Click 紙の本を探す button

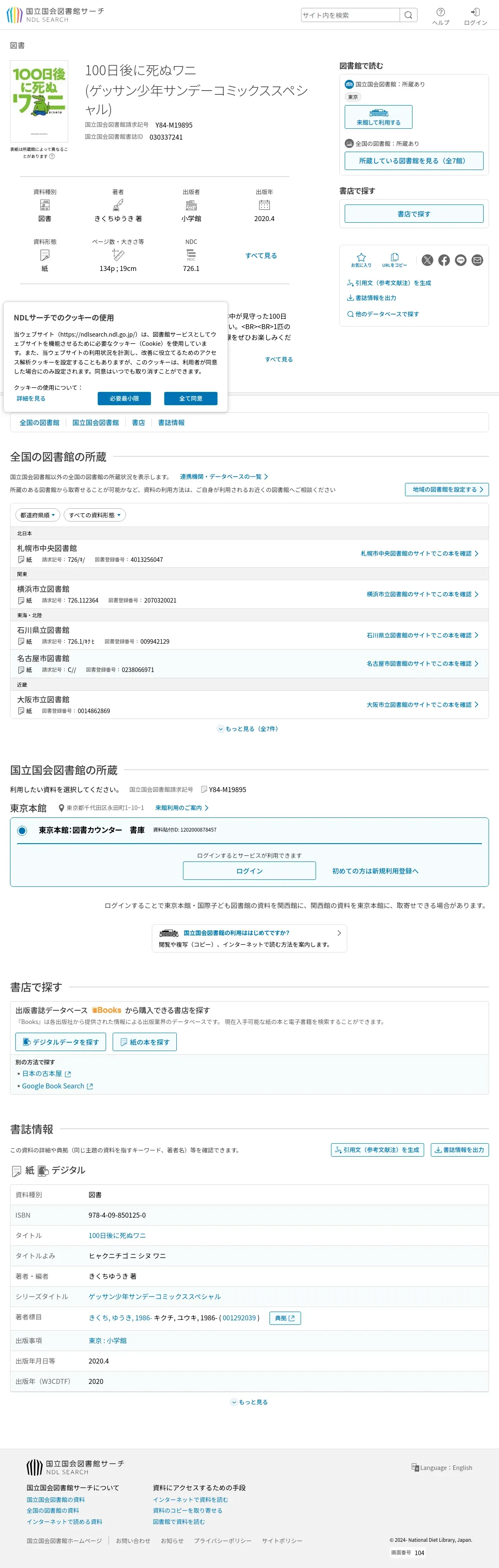pos(144,1042)
